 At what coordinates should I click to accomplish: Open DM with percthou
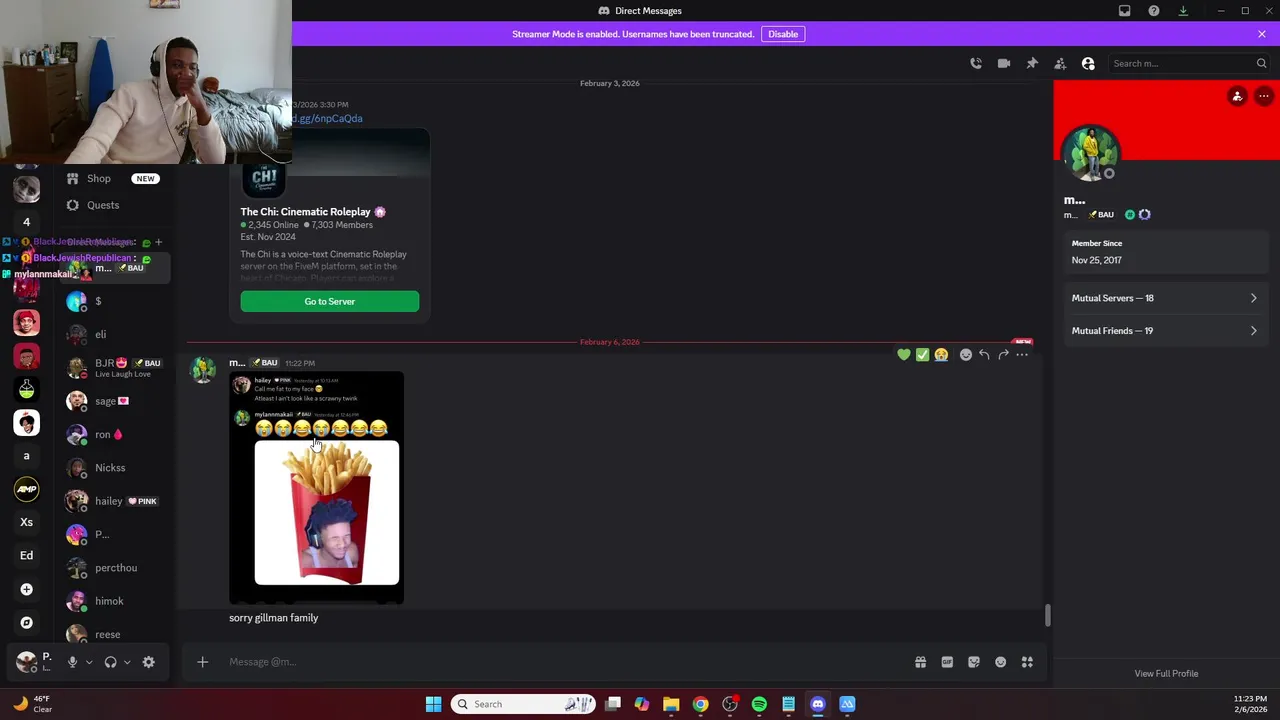(113, 568)
